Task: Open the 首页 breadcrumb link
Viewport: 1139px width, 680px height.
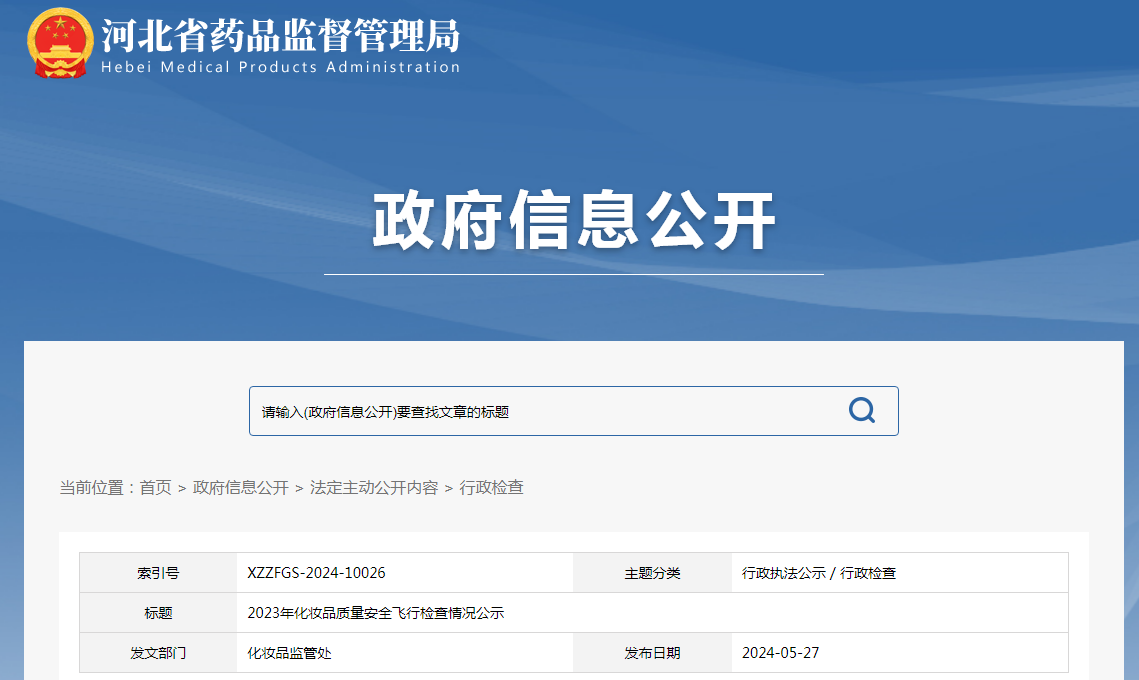Action: pyautogui.click(x=155, y=487)
